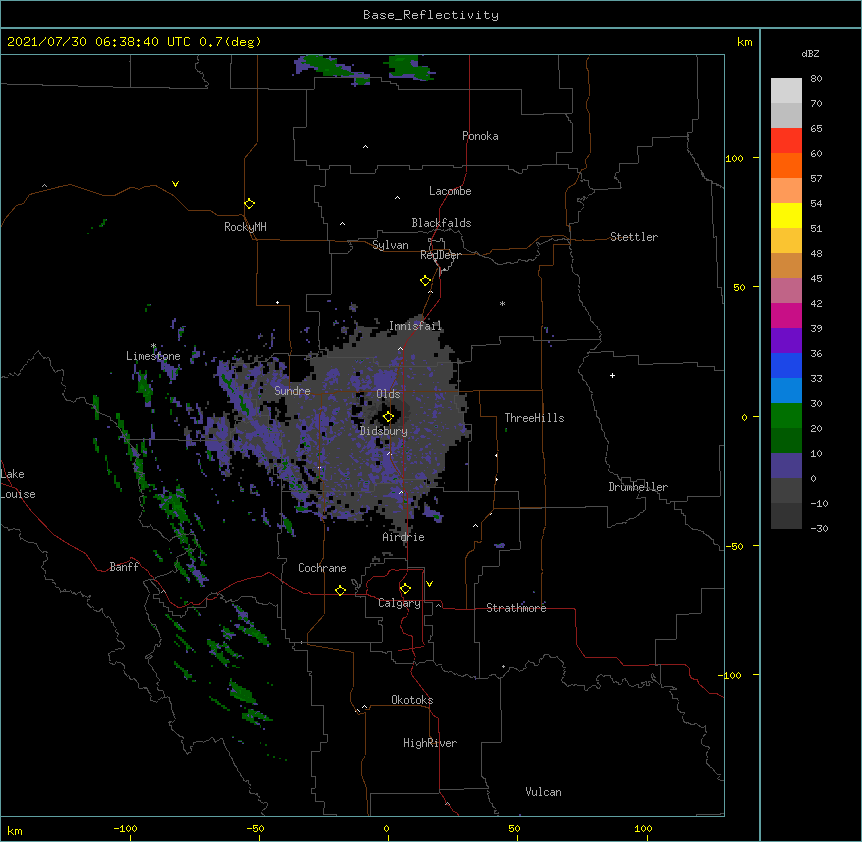The width and height of the screenshot is (862, 842).
Task: Click the Blackfalds city label
Action: coord(441,223)
